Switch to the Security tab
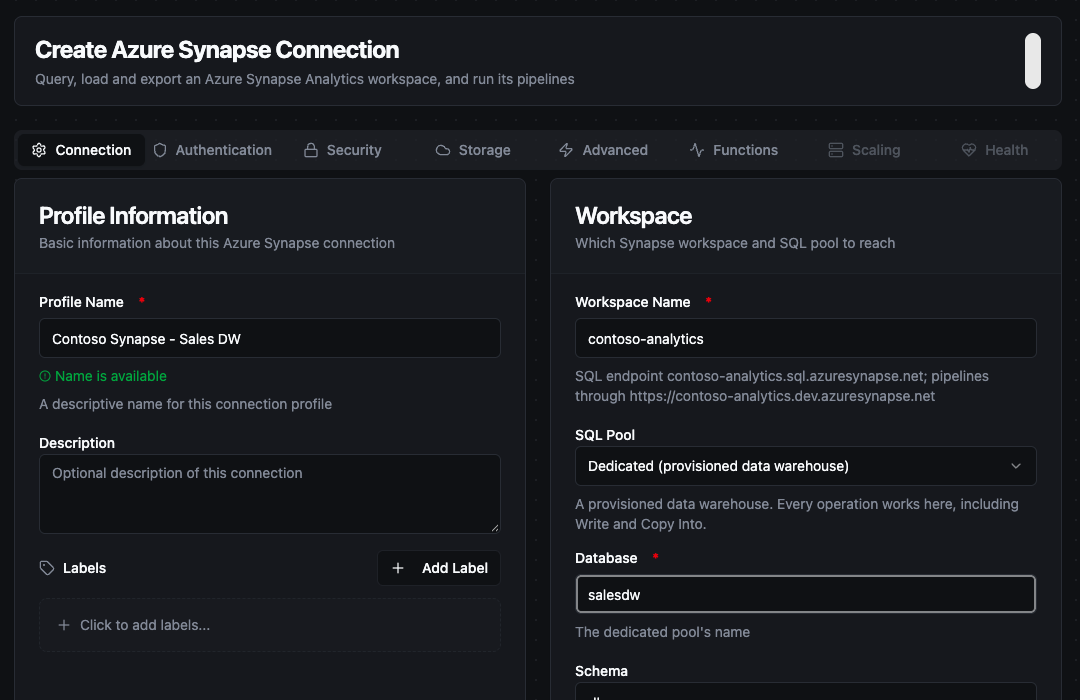The height and width of the screenshot is (700, 1080). 343,150
